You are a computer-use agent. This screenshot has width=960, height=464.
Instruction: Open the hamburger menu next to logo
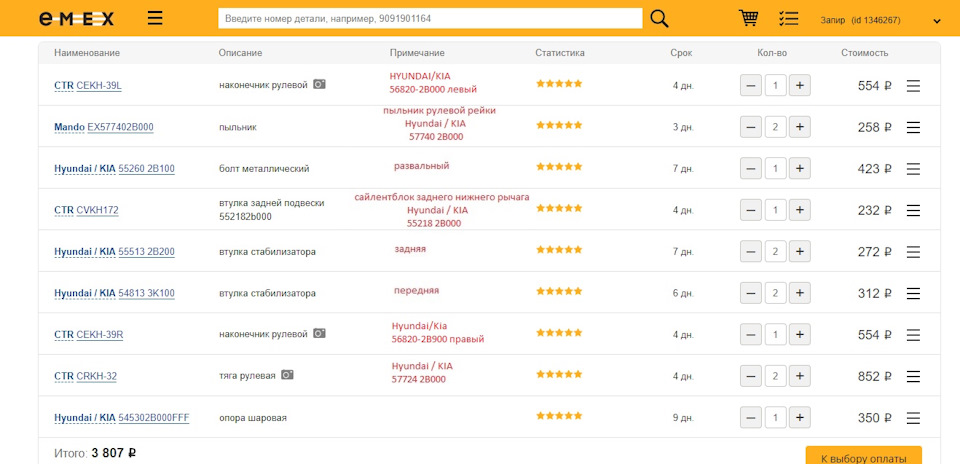[x=155, y=18]
